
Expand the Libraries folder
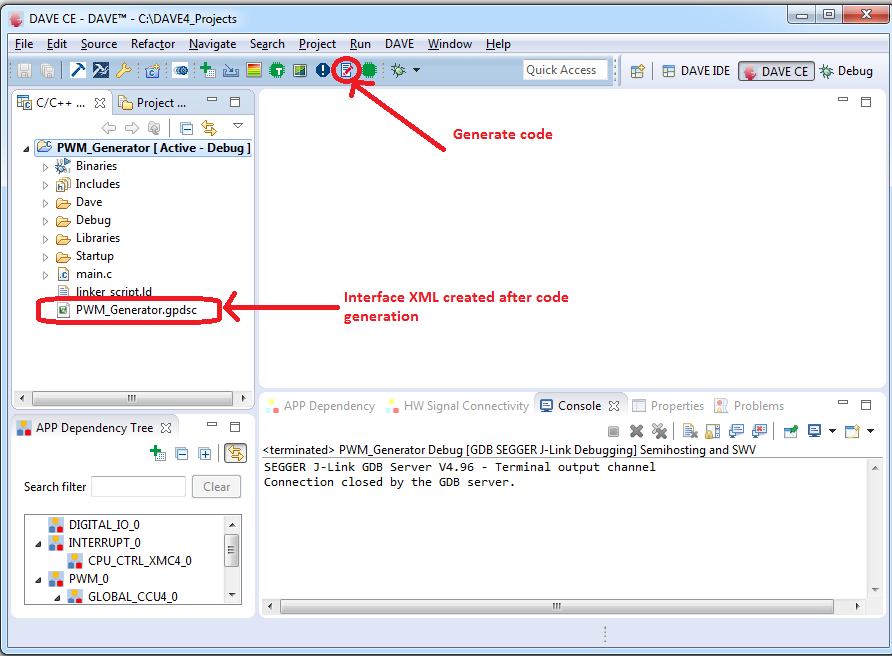click(46, 239)
